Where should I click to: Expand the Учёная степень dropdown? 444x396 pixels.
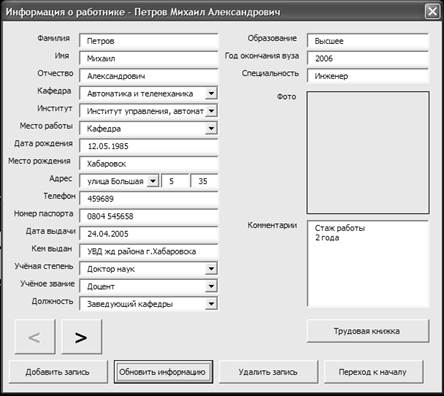coord(211,268)
